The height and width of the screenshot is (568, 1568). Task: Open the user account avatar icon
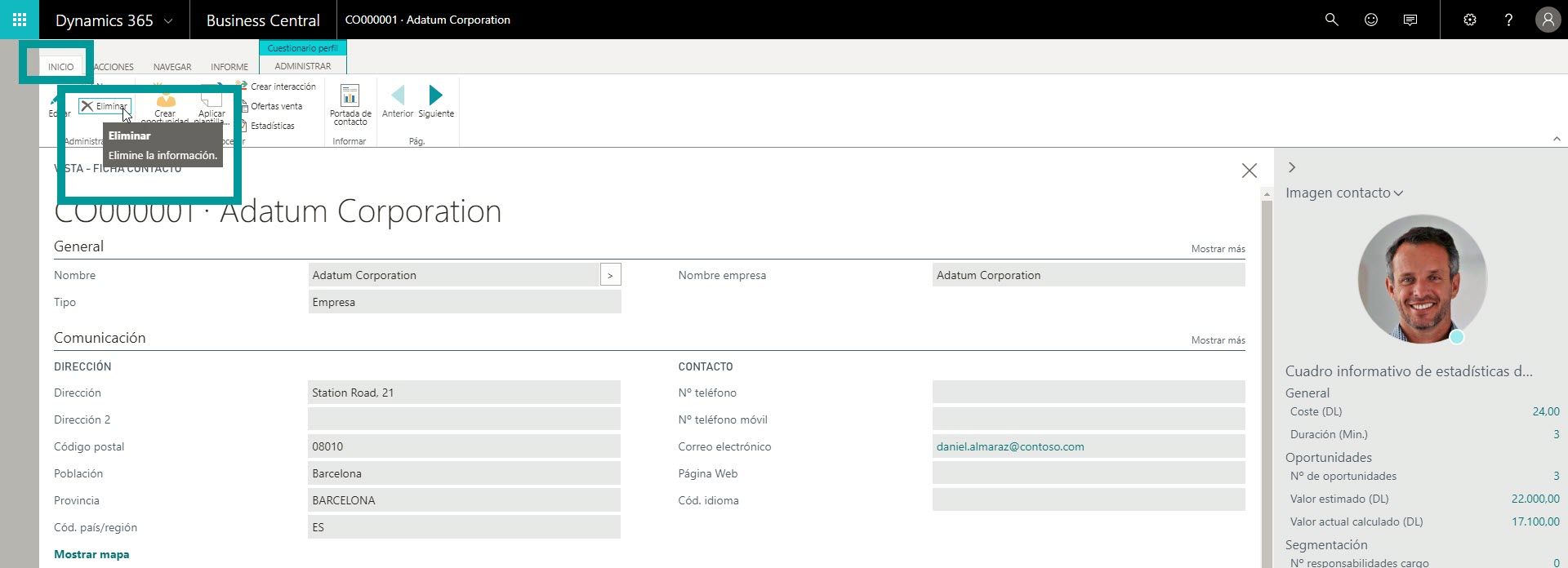(x=1548, y=20)
